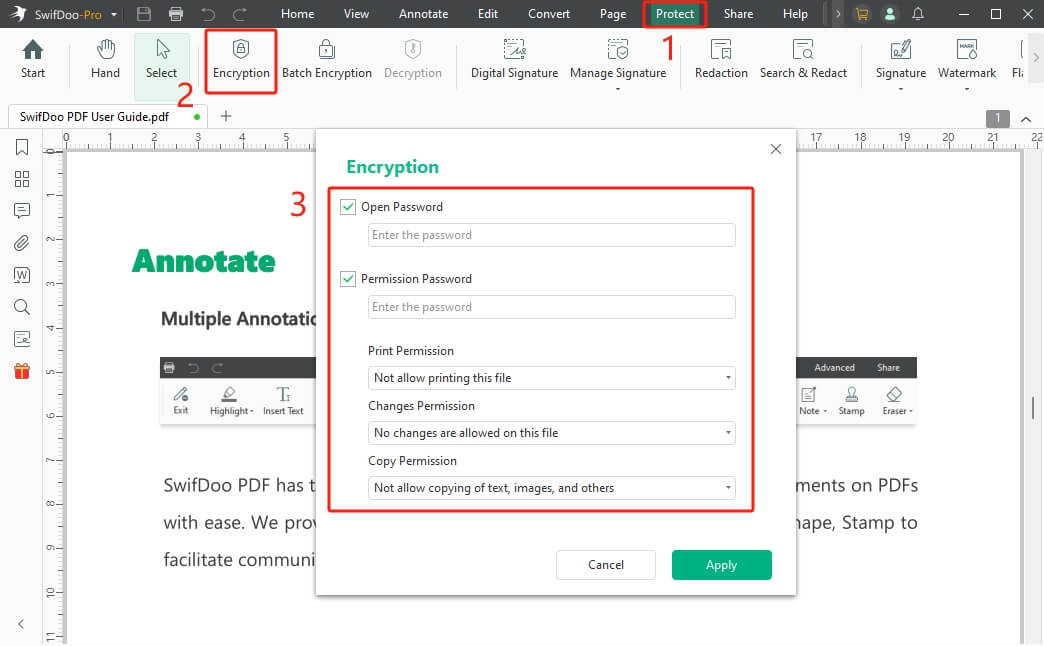The image size is (1044, 646).
Task: Close the Encryption dialog with X
Action: pyautogui.click(x=776, y=149)
